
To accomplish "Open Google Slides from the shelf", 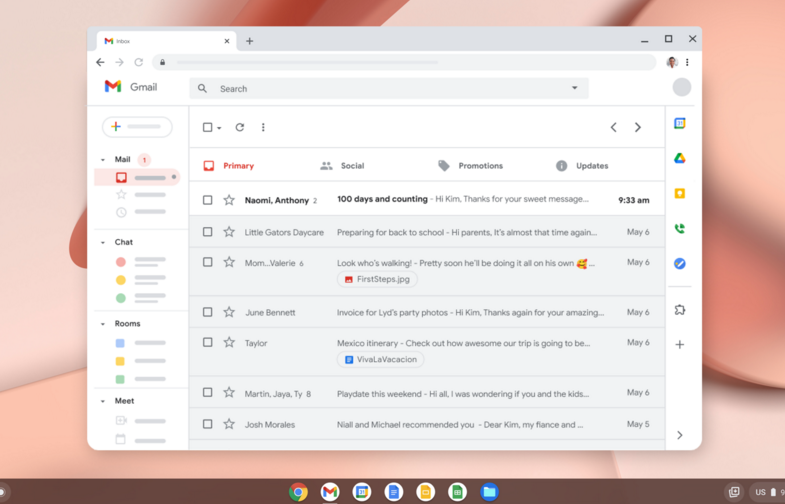I will click(x=426, y=492).
